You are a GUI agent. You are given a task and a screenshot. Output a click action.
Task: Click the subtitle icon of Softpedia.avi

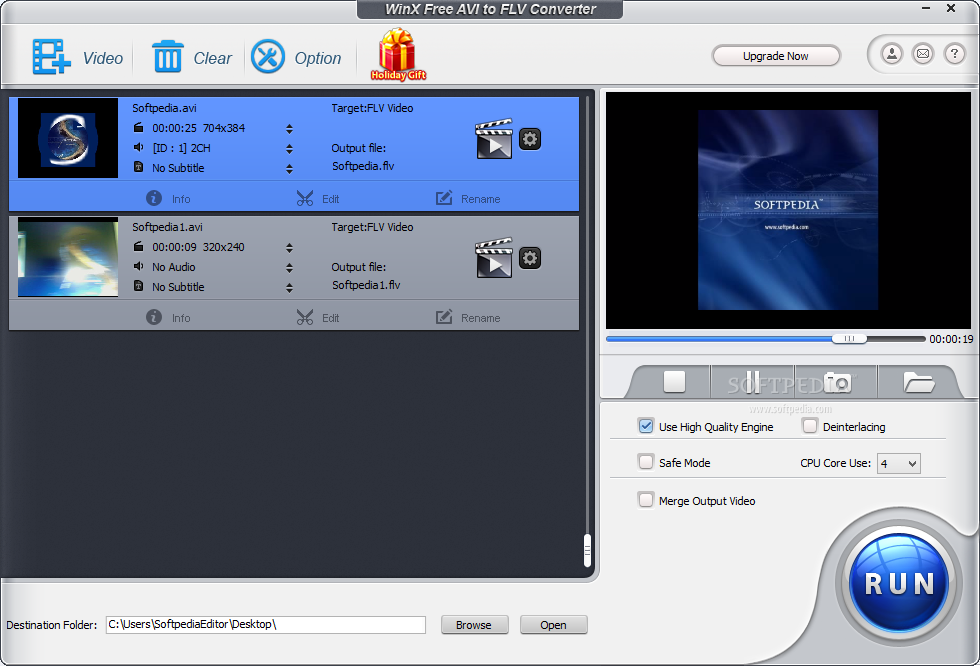[139, 167]
